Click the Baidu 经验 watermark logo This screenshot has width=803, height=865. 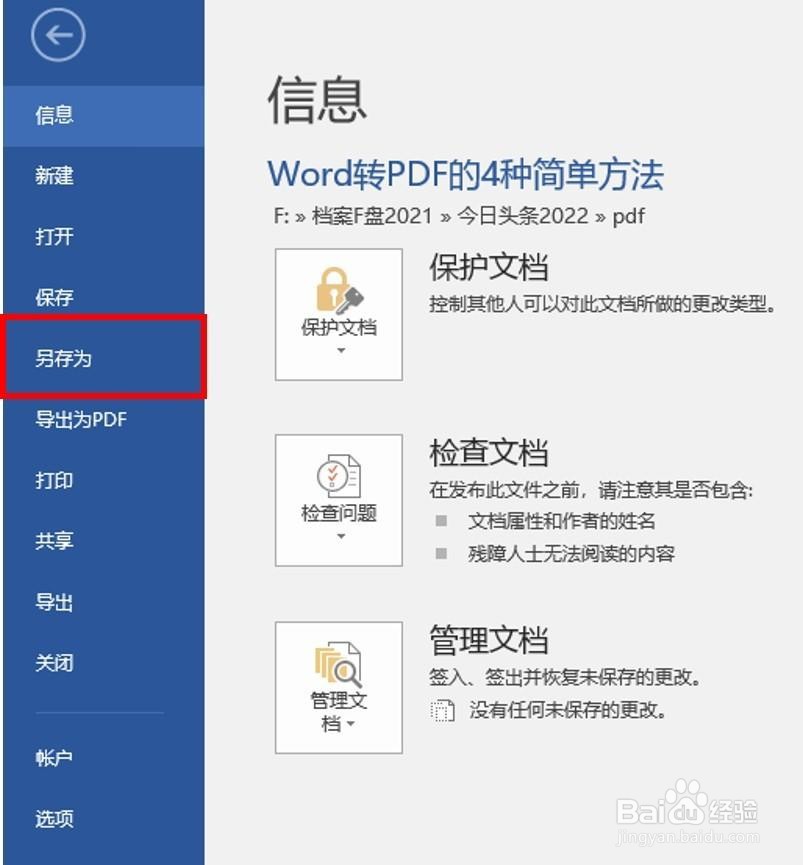coord(690,810)
